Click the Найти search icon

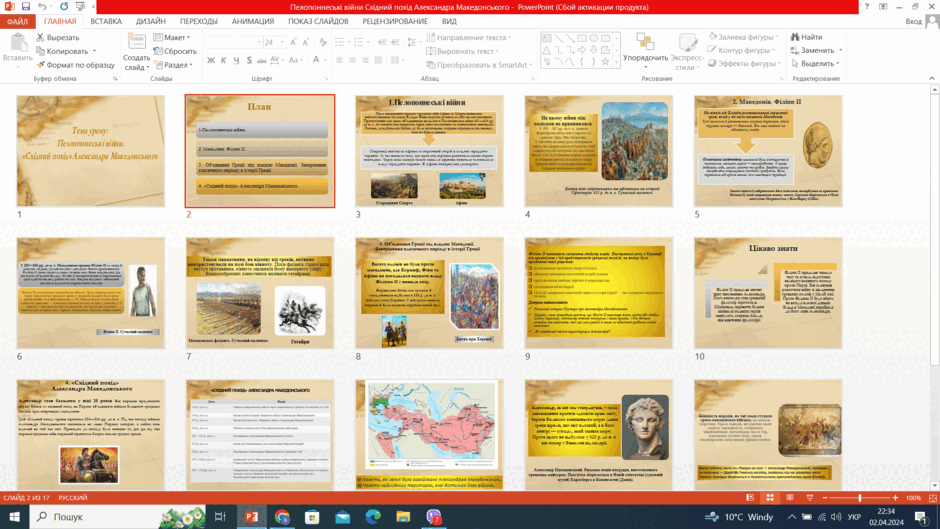coord(795,37)
